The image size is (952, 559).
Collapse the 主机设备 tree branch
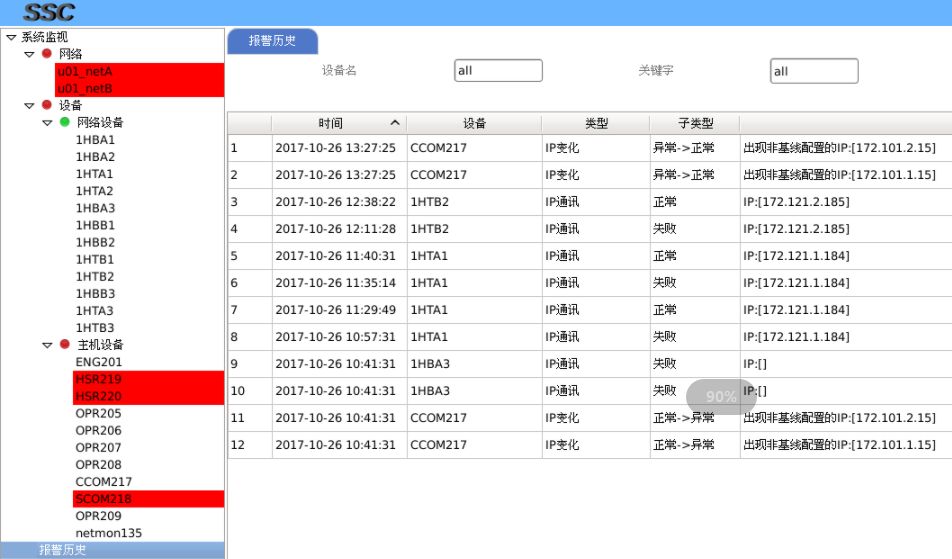pyautogui.click(x=47, y=344)
